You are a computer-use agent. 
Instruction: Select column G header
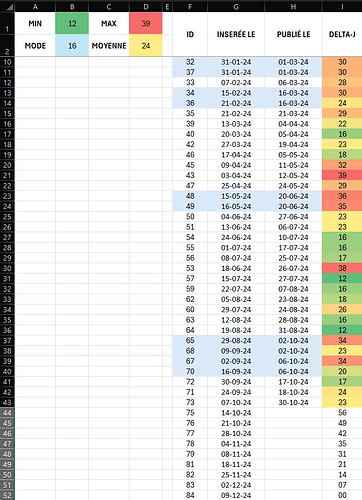pyautogui.click(x=236, y=7)
